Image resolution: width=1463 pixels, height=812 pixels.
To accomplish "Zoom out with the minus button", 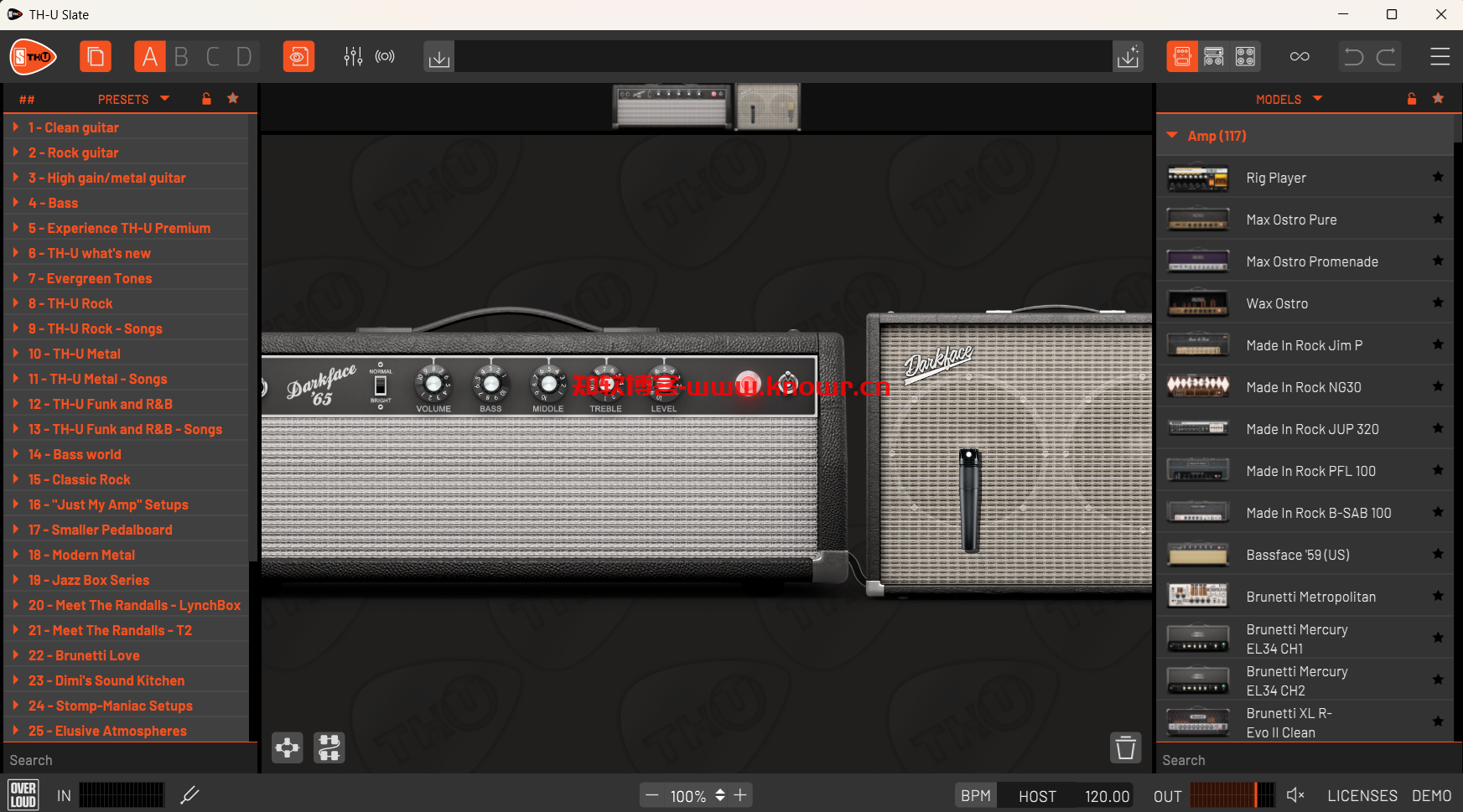I will click(x=652, y=795).
